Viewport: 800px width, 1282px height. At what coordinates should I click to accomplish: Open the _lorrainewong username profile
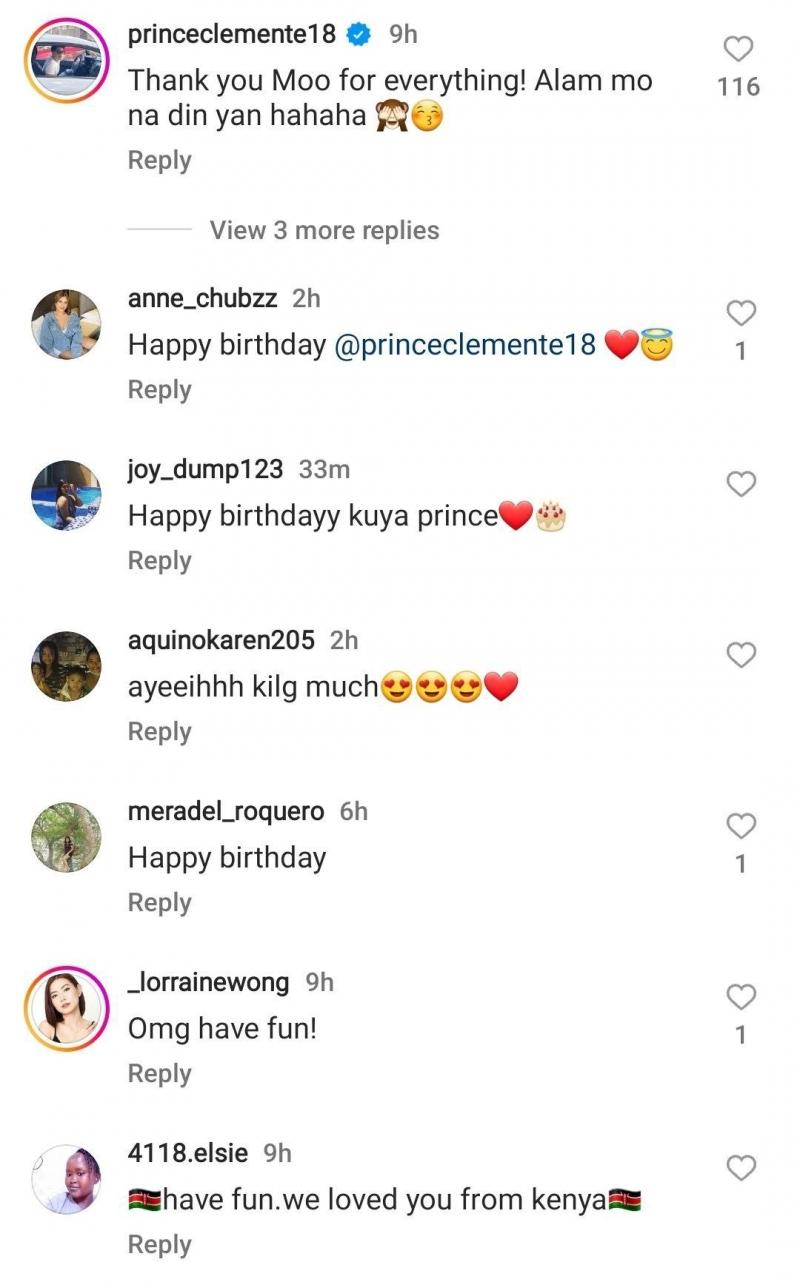208,983
